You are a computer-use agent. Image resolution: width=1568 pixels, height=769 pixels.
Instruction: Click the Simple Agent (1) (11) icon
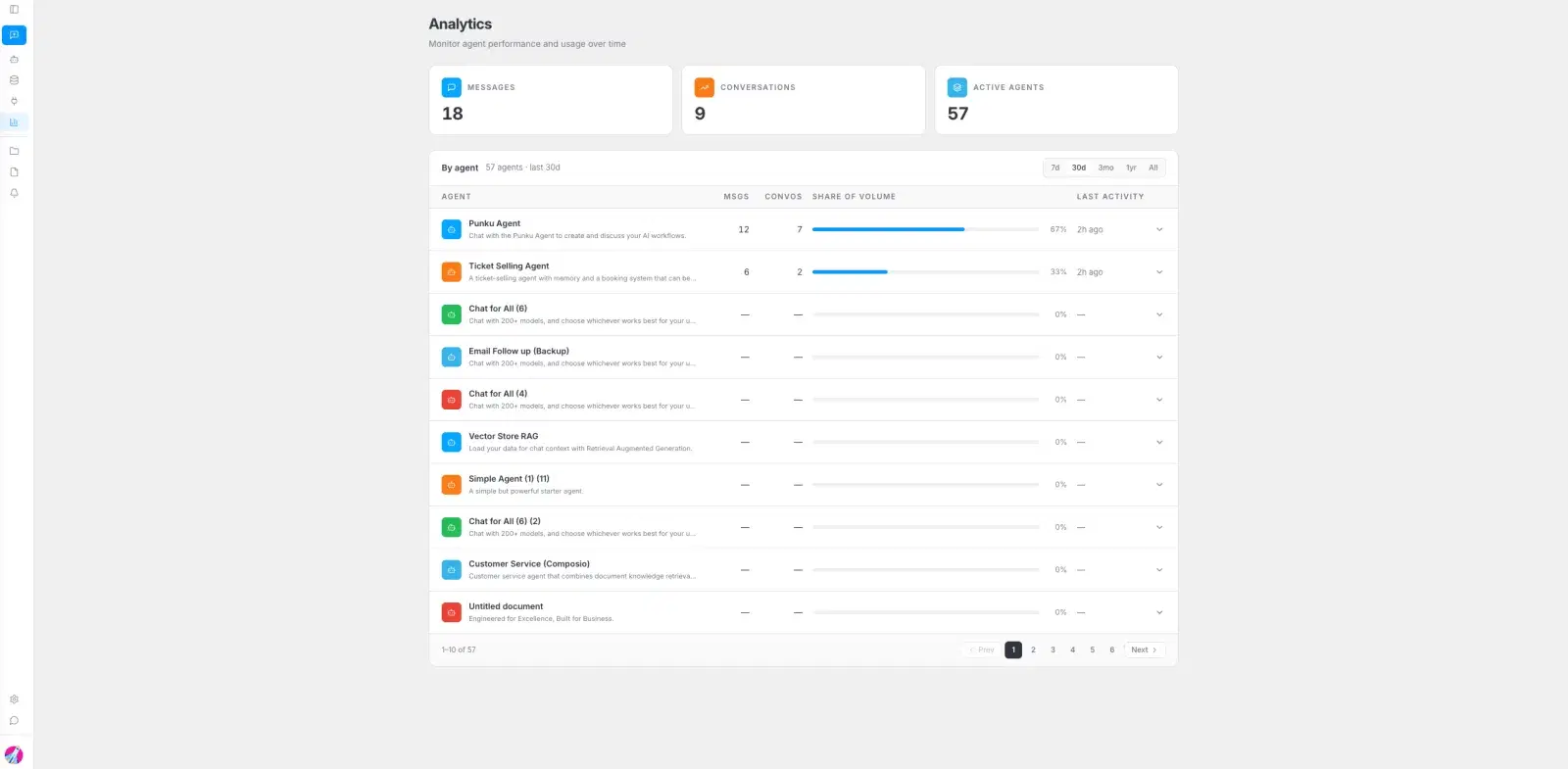[x=452, y=485]
